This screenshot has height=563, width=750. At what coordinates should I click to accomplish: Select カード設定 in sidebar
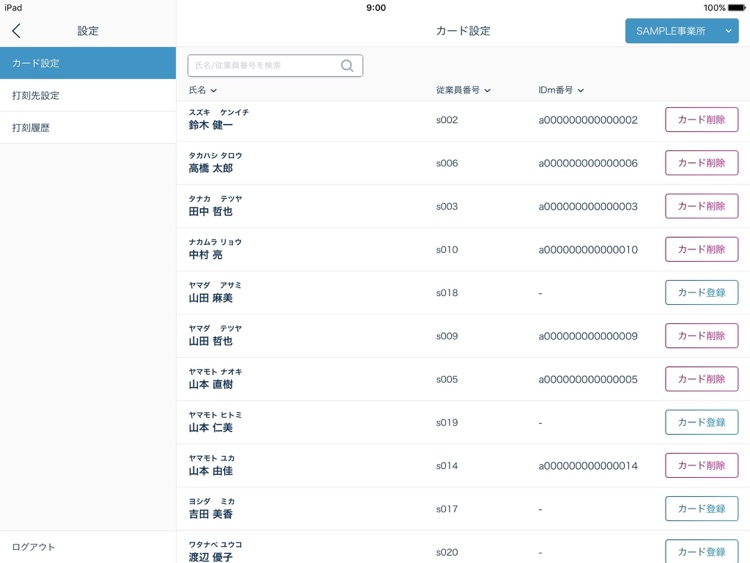(x=88, y=63)
